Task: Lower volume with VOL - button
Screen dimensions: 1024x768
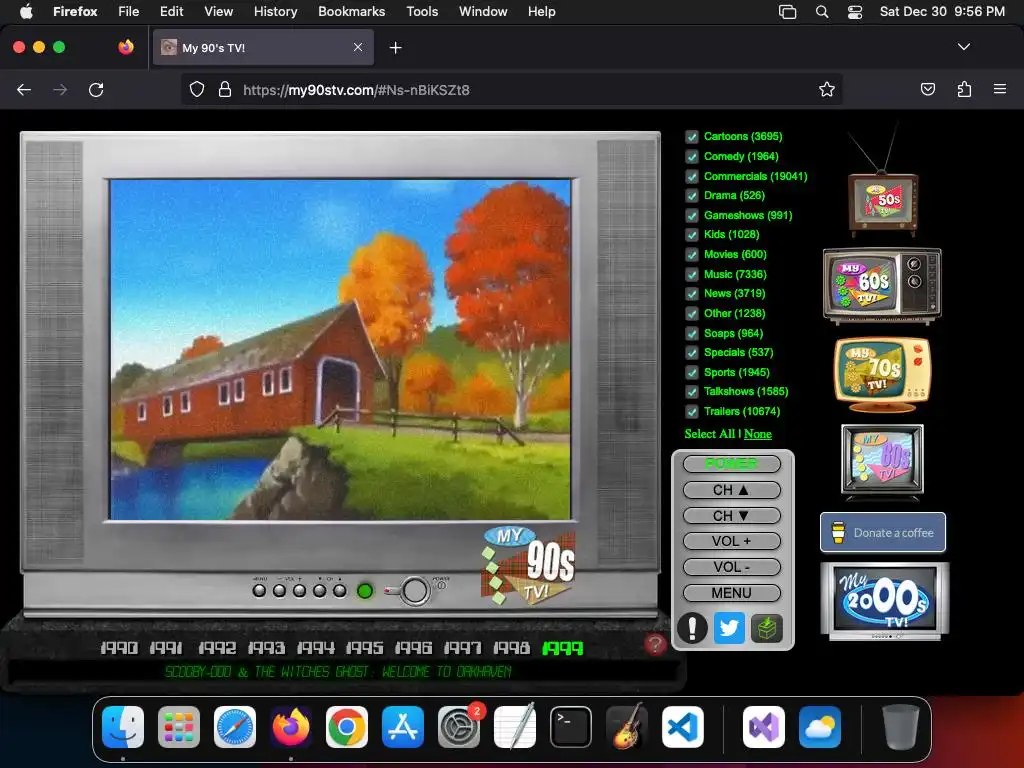Action: 731,567
